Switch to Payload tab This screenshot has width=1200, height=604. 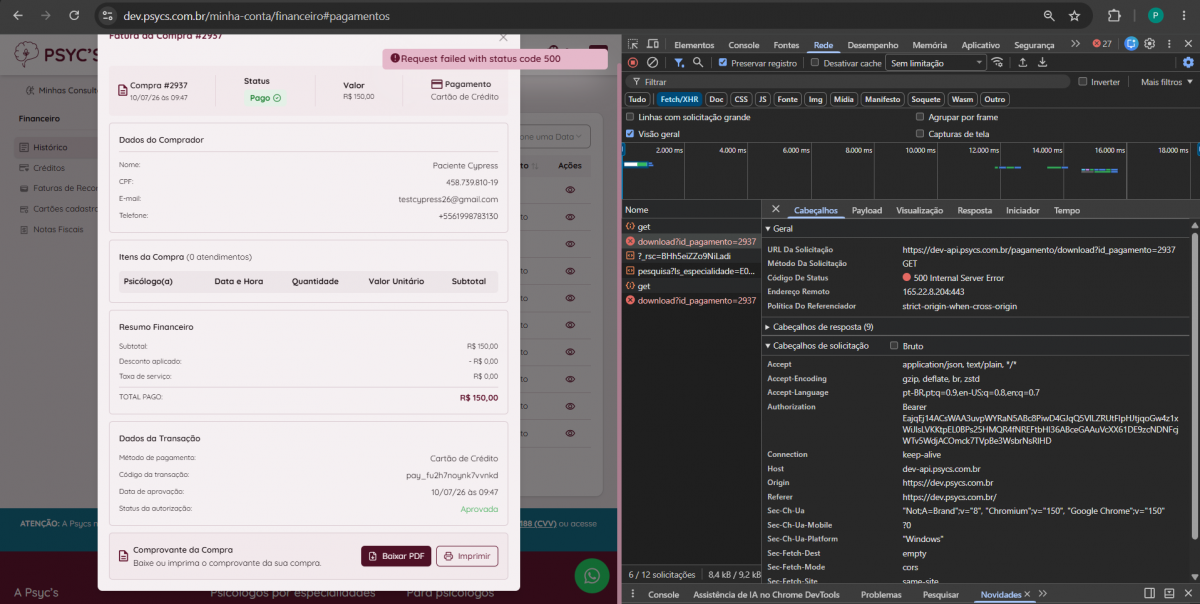(867, 210)
